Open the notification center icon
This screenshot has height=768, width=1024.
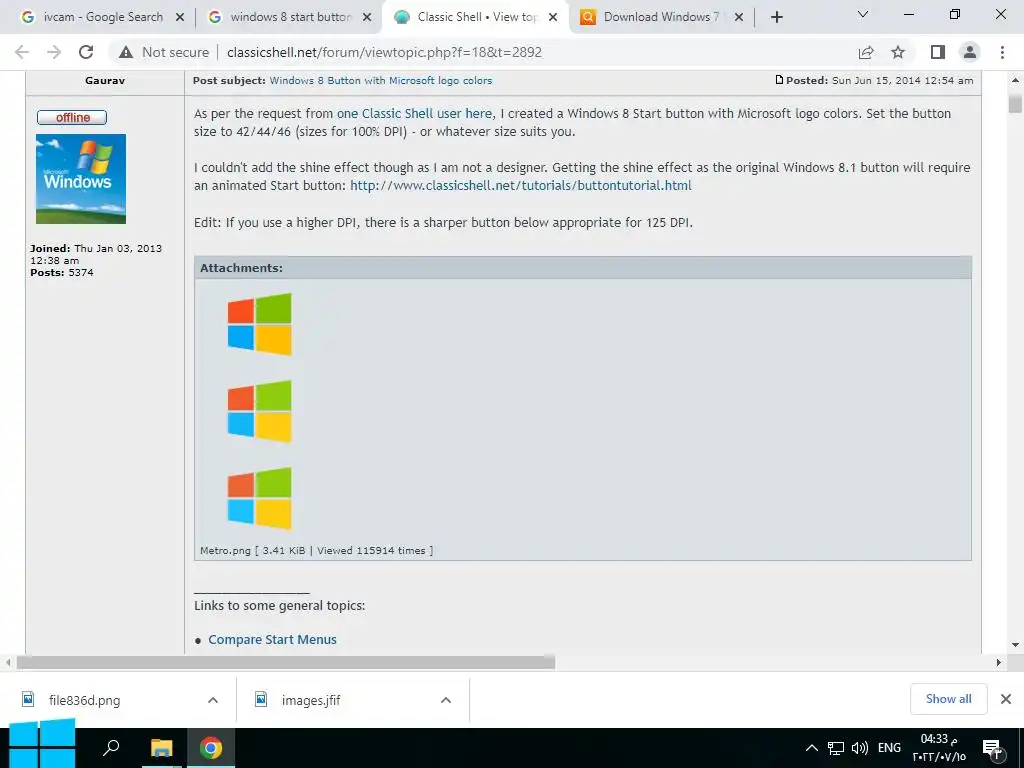[993, 749]
